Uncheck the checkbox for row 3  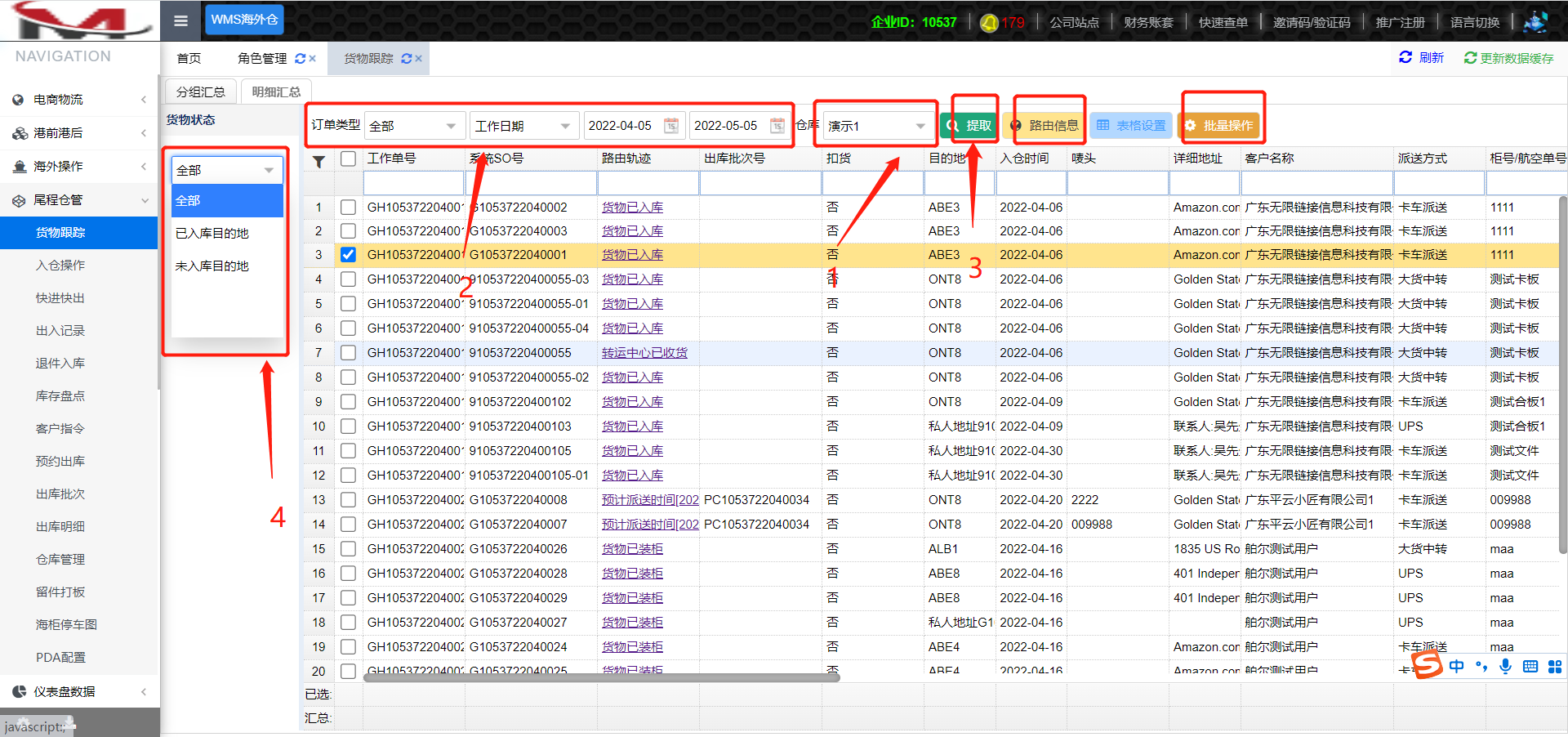pos(349,255)
